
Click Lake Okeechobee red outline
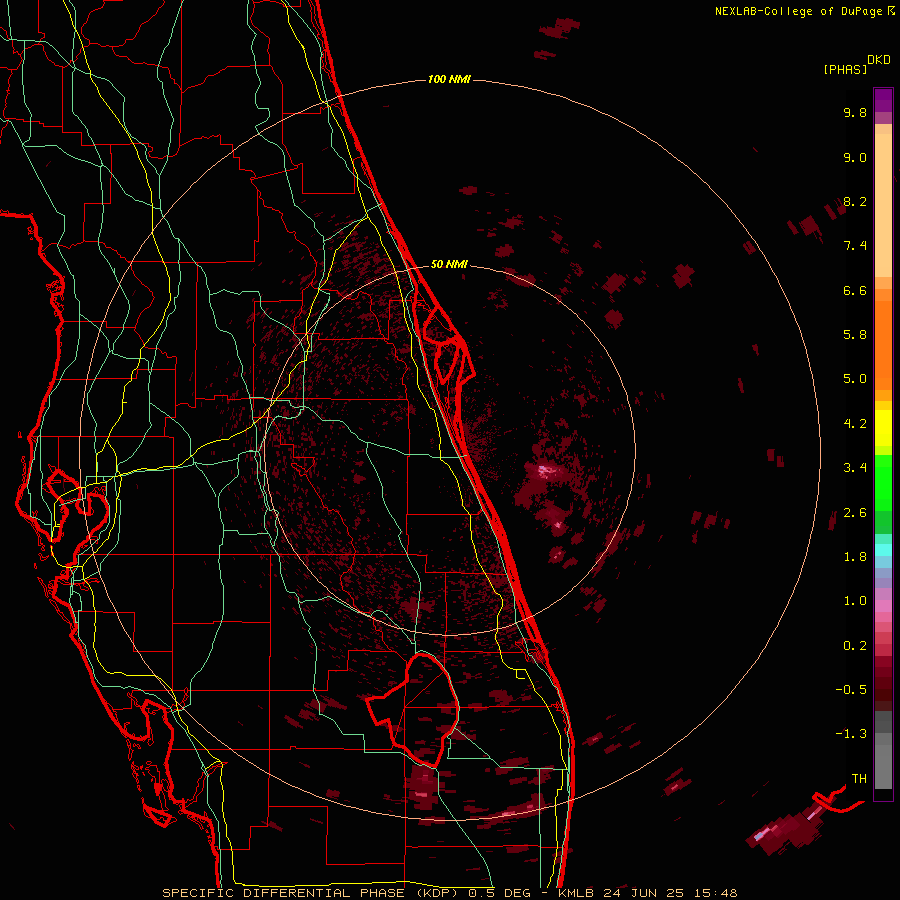point(414,710)
